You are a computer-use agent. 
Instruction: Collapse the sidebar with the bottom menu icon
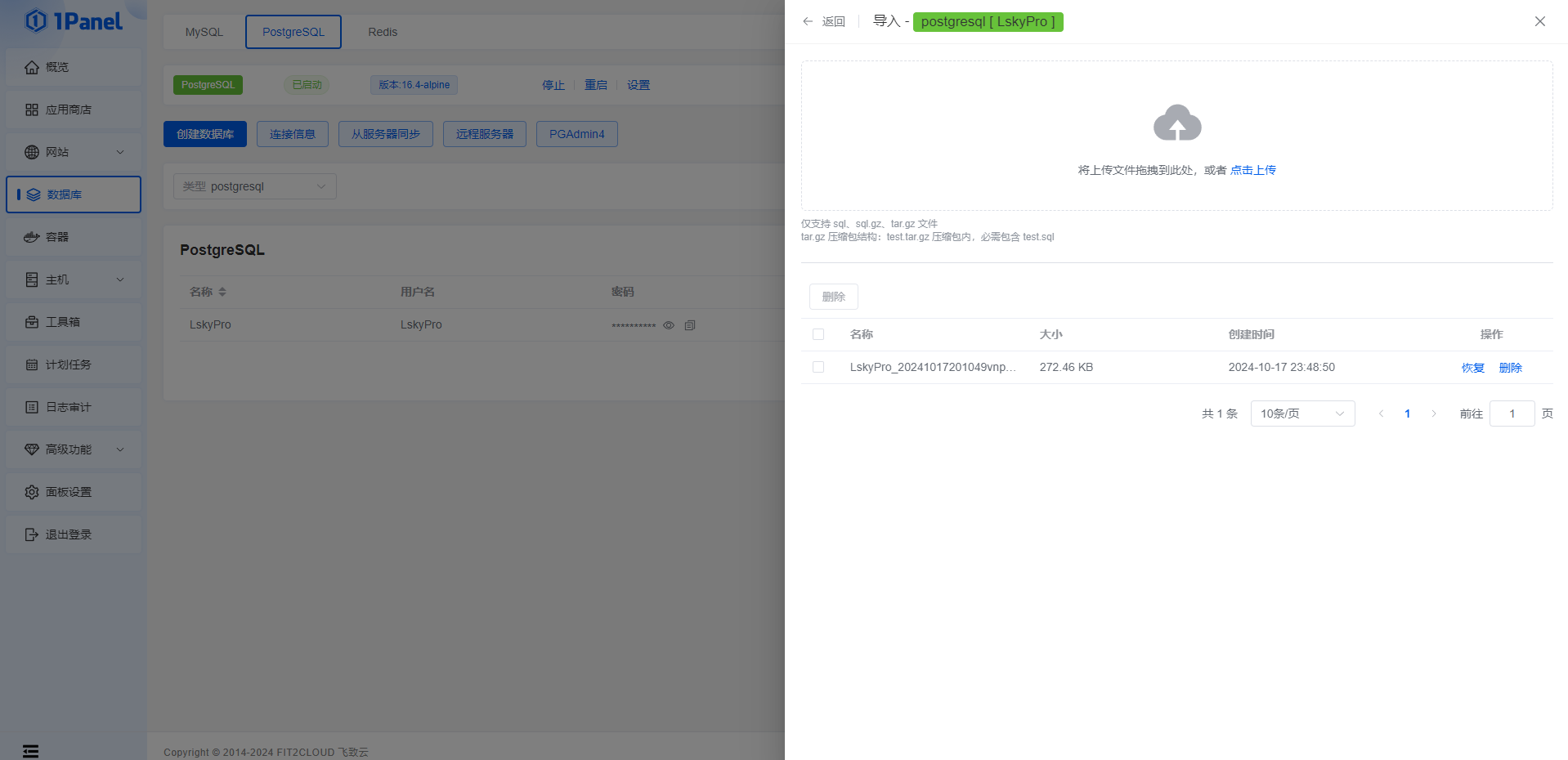(30, 751)
